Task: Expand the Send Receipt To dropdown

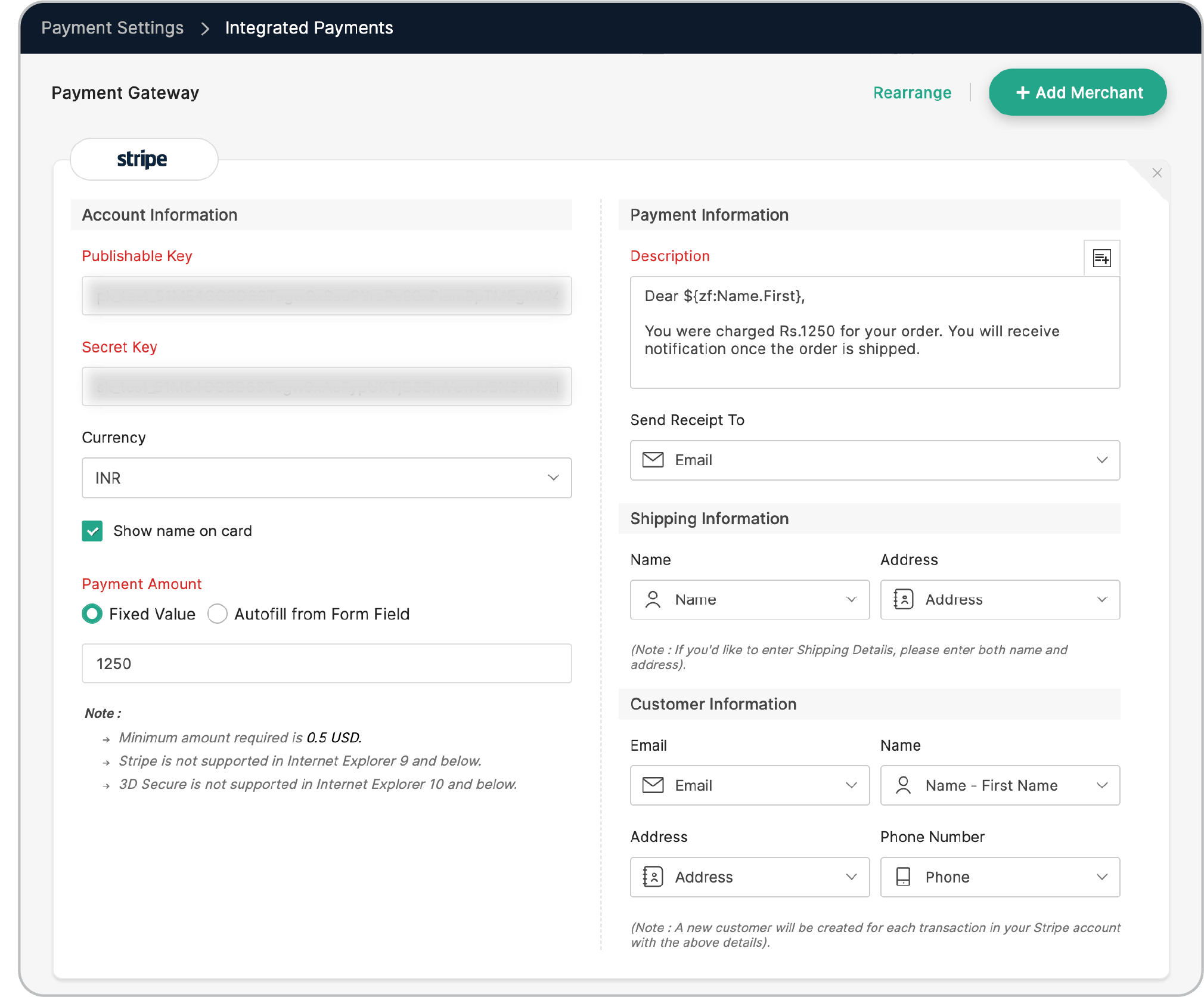Action: tap(874, 460)
